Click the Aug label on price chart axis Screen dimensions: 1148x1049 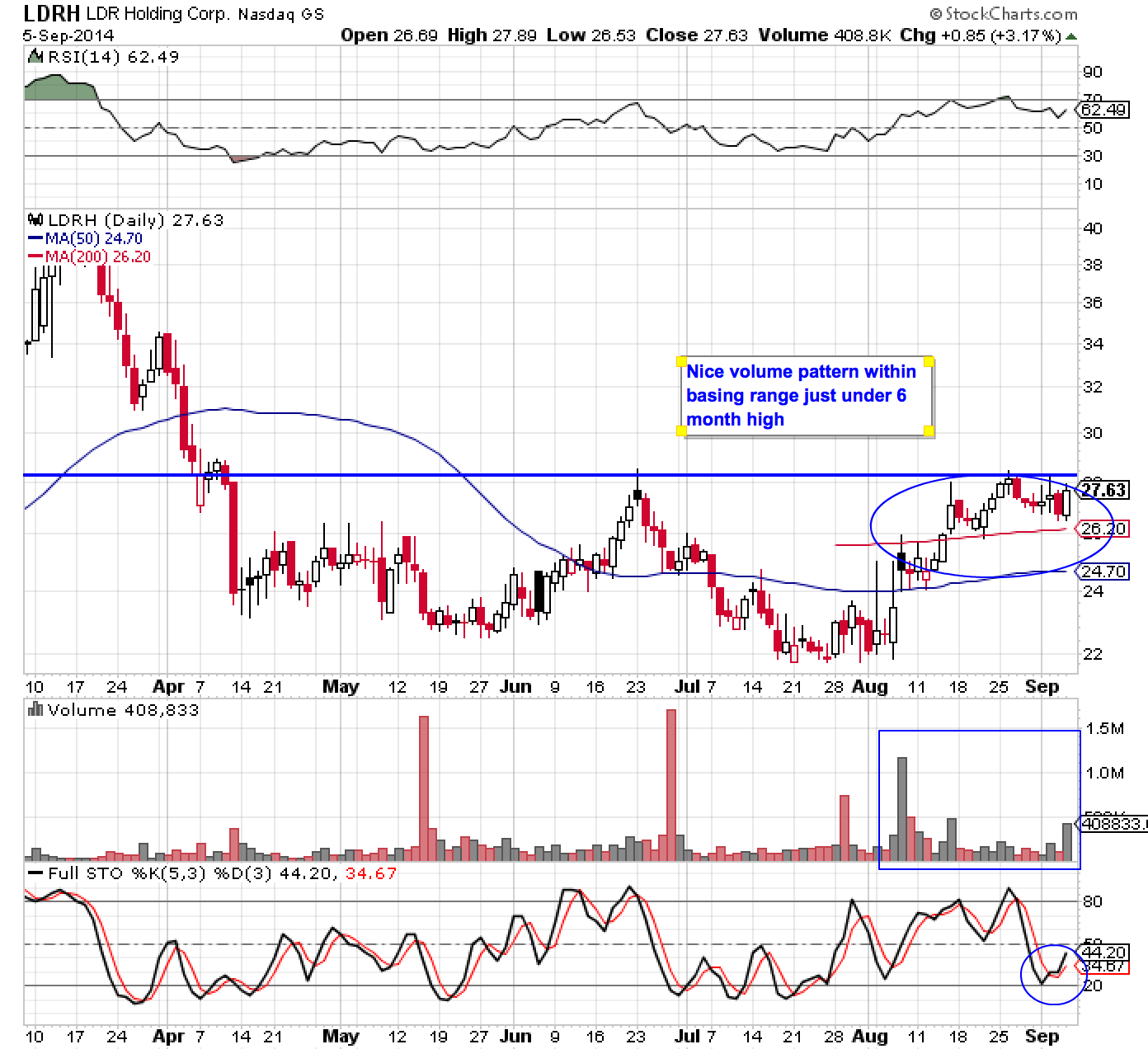pyautogui.click(x=870, y=687)
